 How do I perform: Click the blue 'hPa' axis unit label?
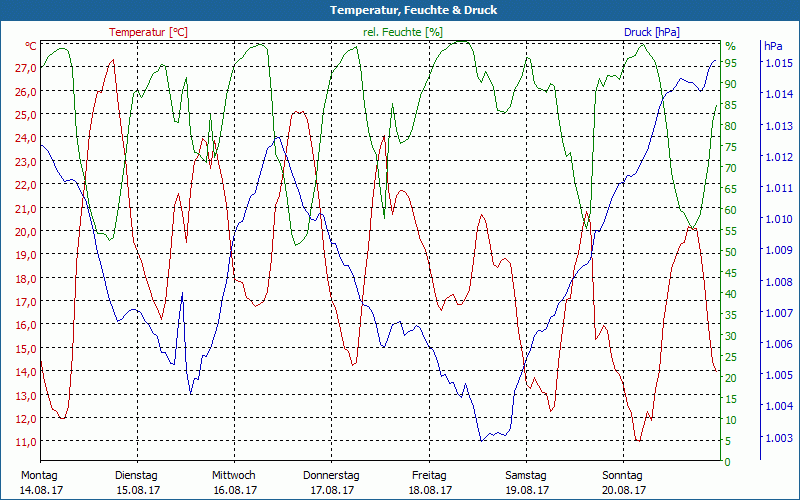coord(773,46)
